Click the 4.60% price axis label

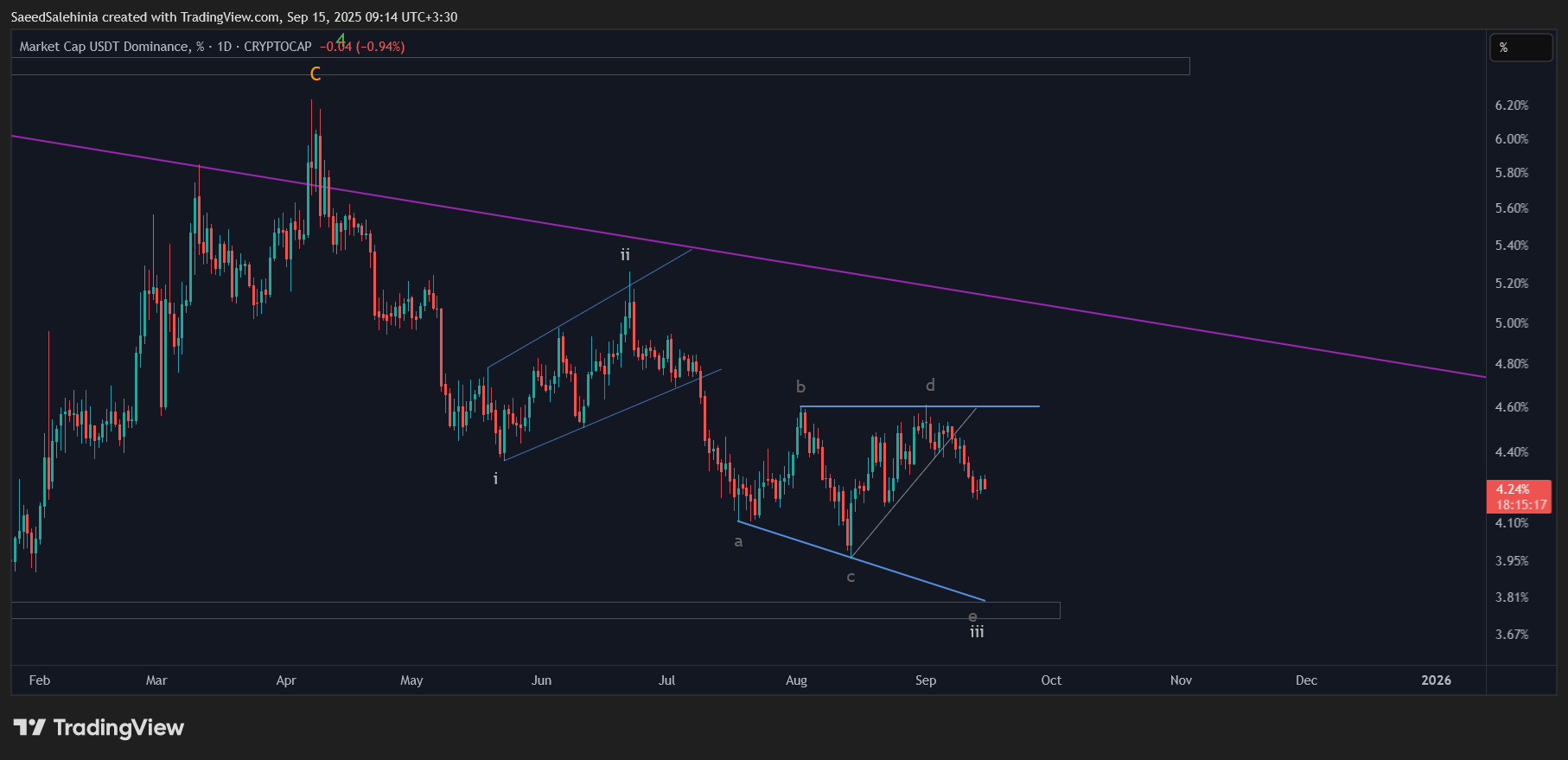(1512, 407)
